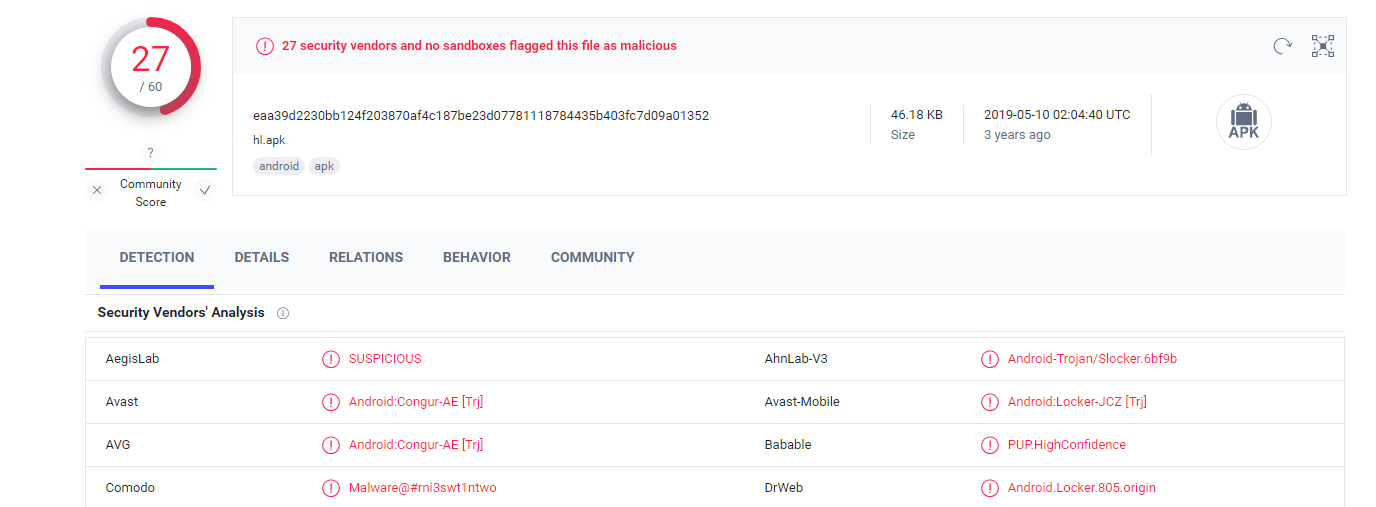1376x507 pixels.
Task: Vote harmless with the community checkmark button
Action: coord(205,190)
